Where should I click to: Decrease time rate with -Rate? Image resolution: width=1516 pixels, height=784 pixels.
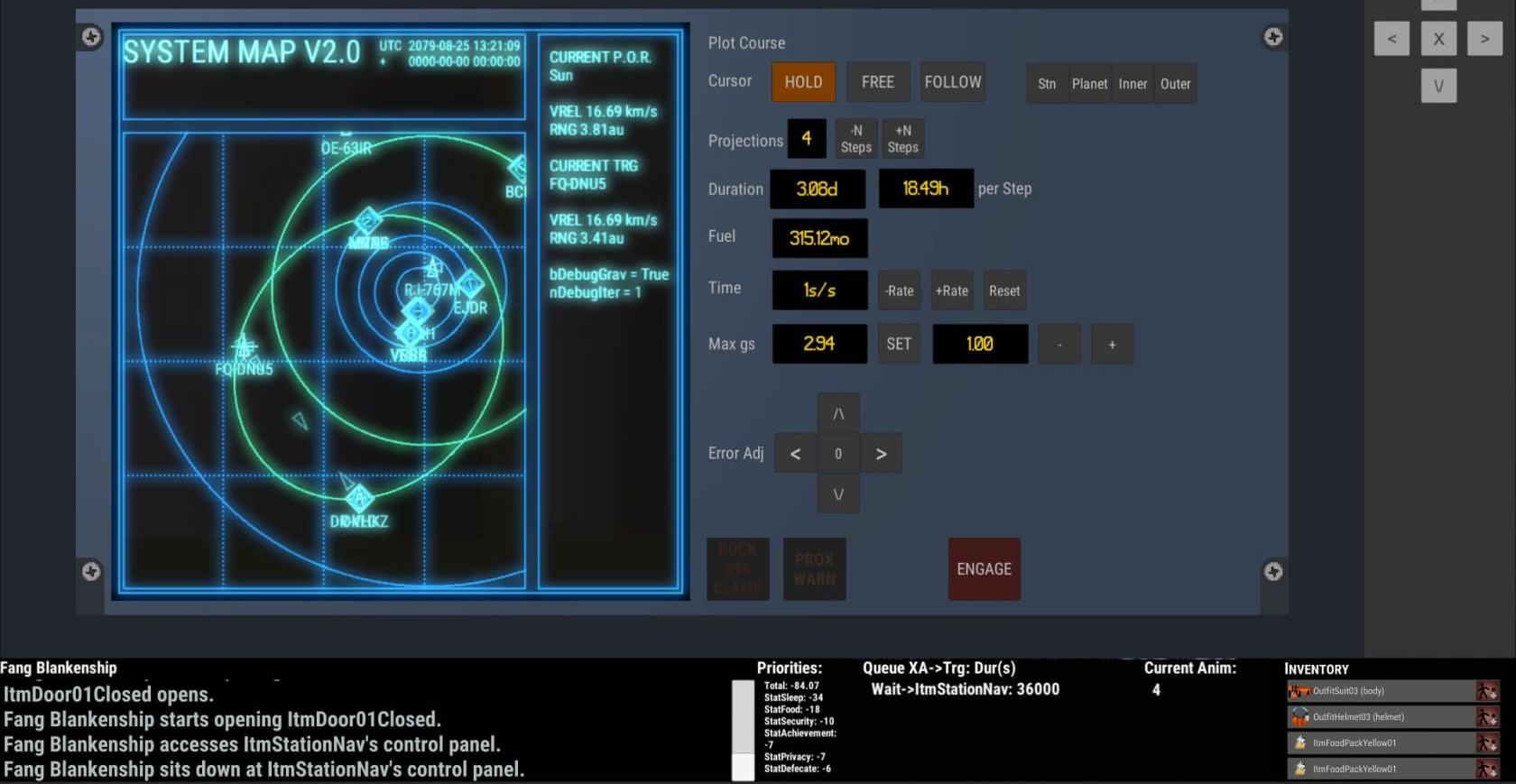pyautogui.click(x=899, y=291)
